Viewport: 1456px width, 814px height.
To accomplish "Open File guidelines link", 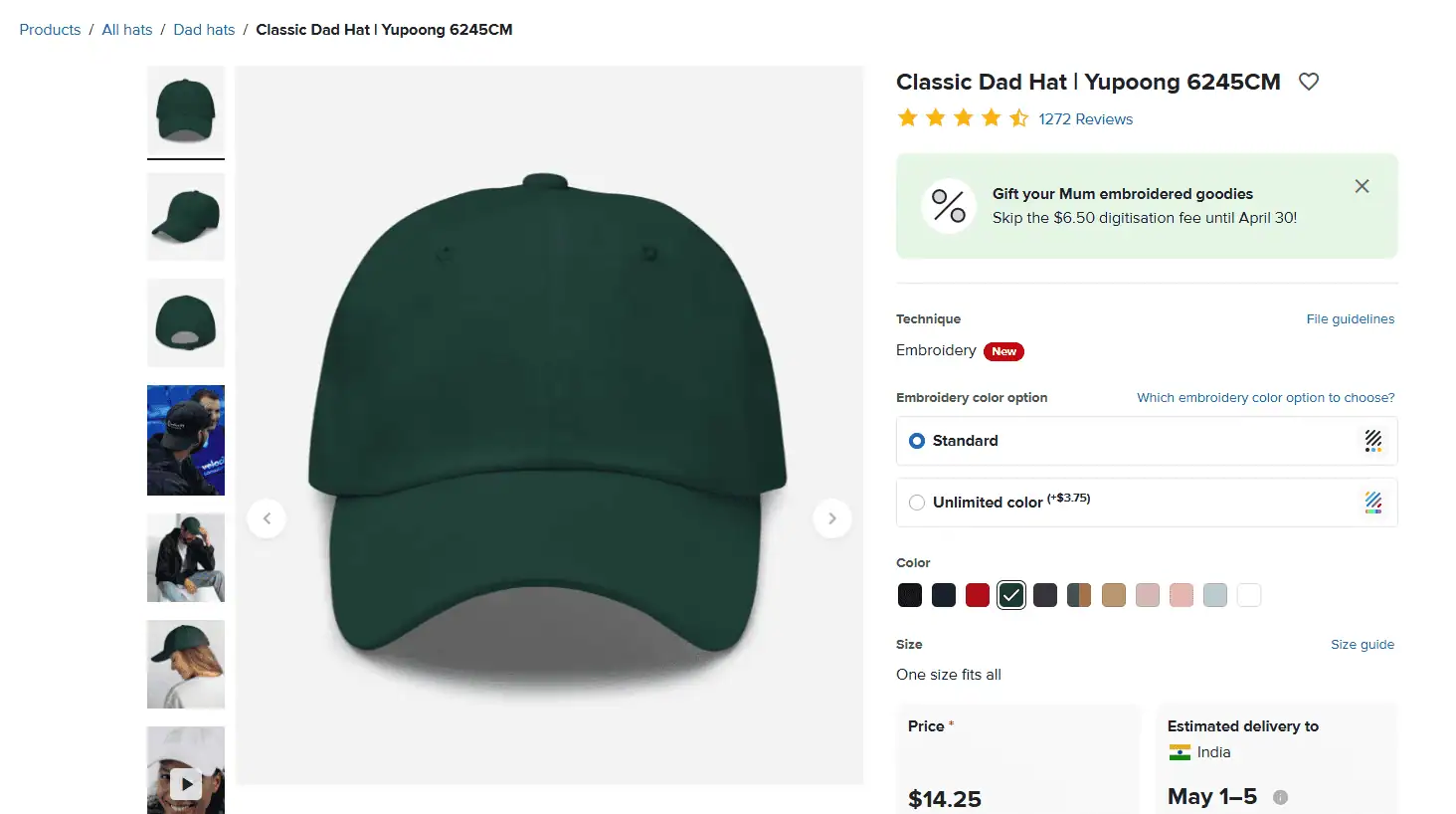I will pyautogui.click(x=1350, y=319).
